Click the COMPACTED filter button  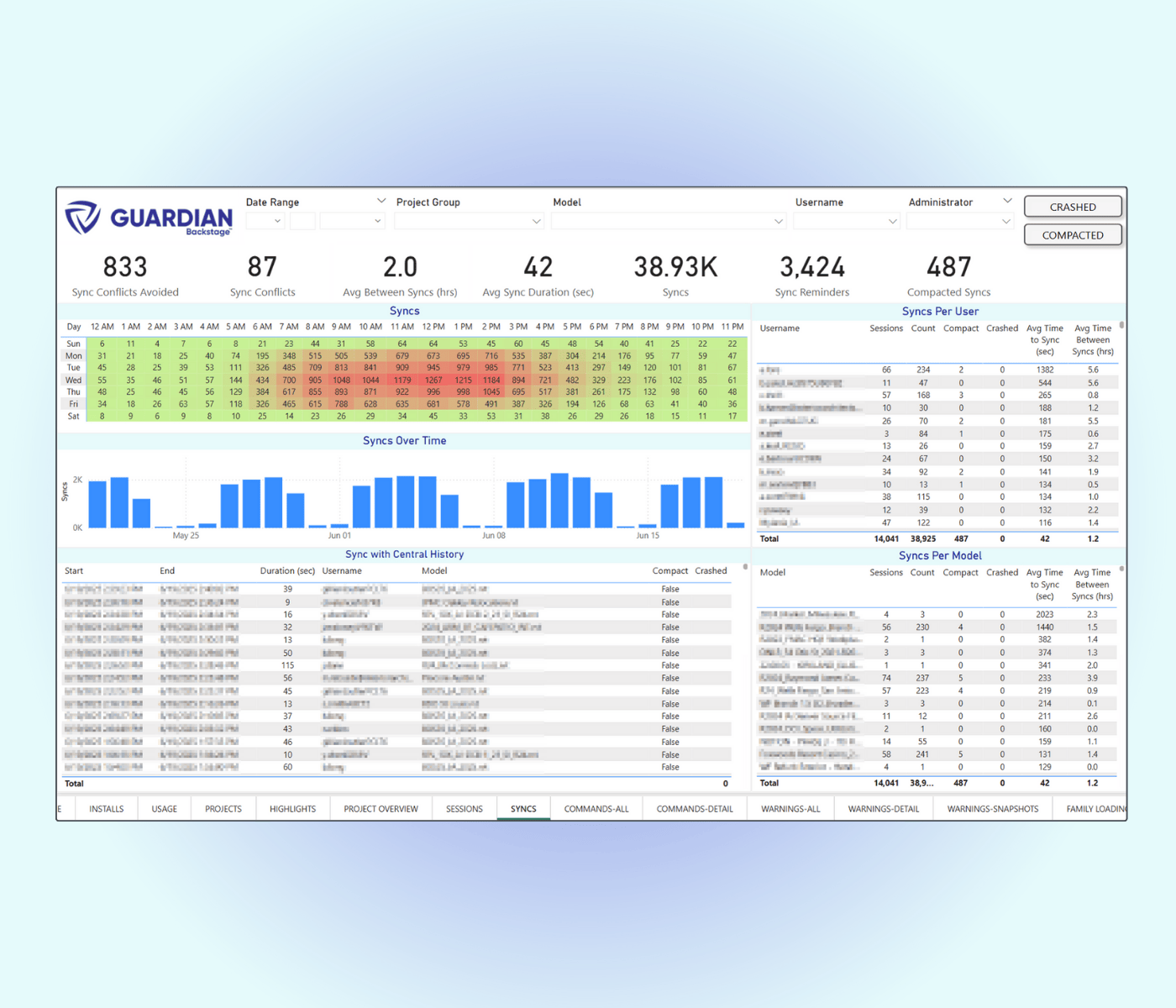1073,234
